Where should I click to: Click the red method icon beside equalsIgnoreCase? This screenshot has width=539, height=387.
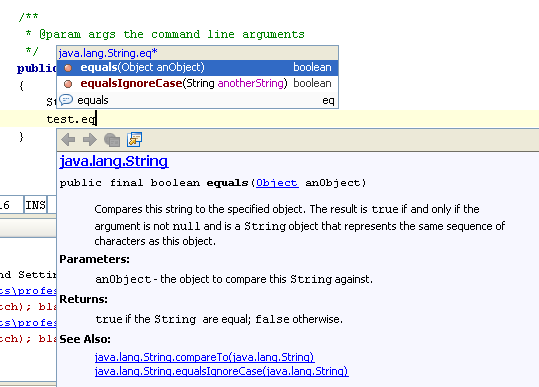pos(68,84)
